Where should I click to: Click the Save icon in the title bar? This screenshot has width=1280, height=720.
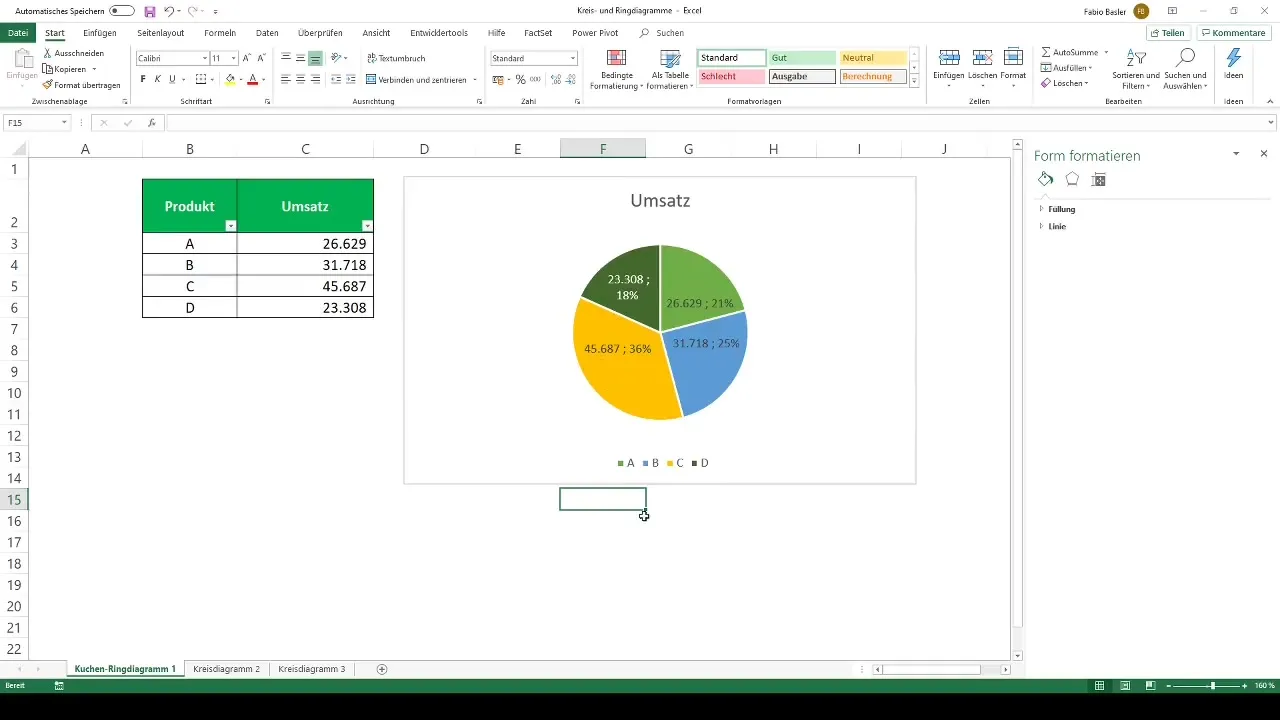pyautogui.click(x=149, y=11)
